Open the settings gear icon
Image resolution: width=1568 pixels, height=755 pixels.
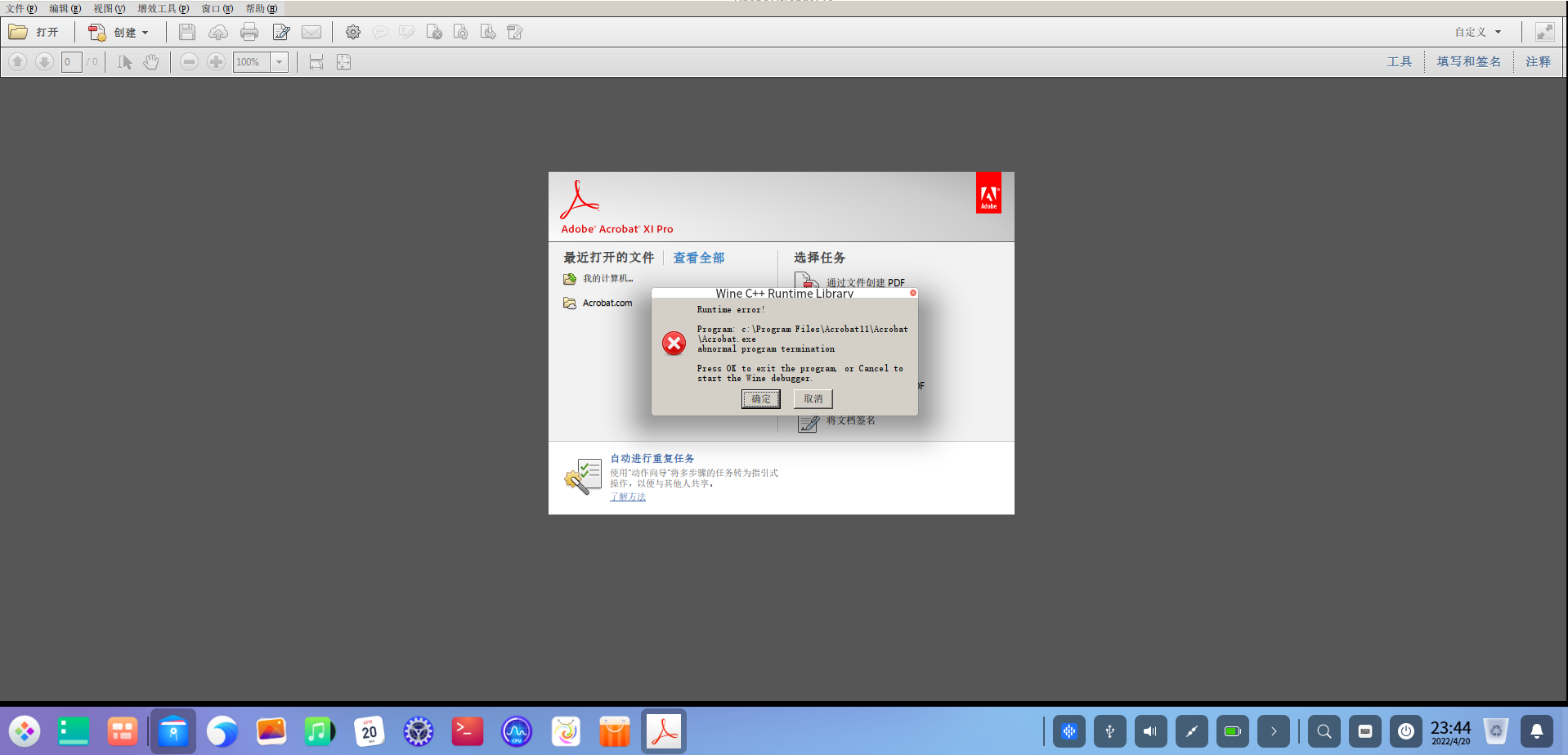pos(353,32)
